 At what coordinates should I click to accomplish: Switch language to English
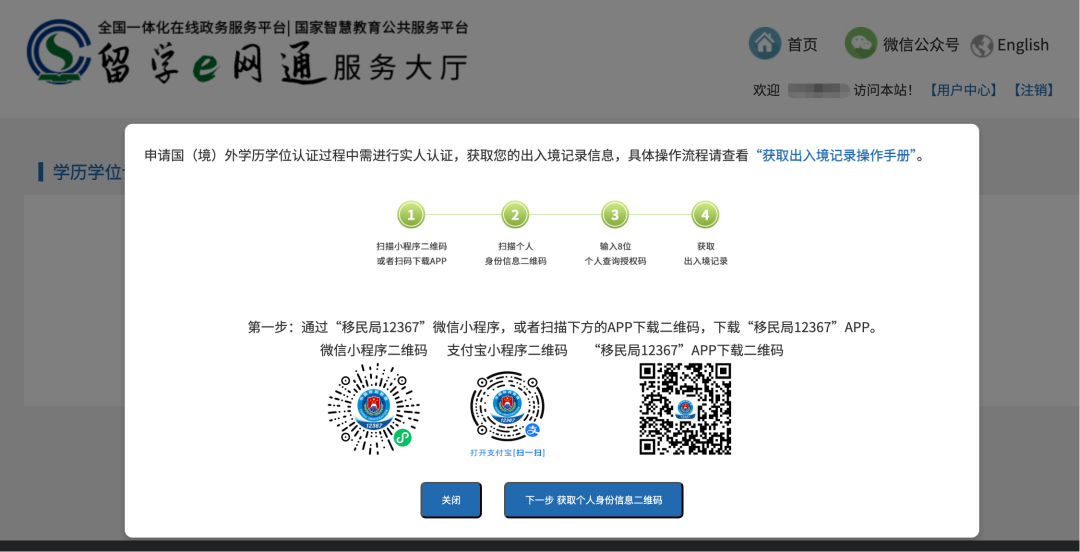pos(1023,45)
